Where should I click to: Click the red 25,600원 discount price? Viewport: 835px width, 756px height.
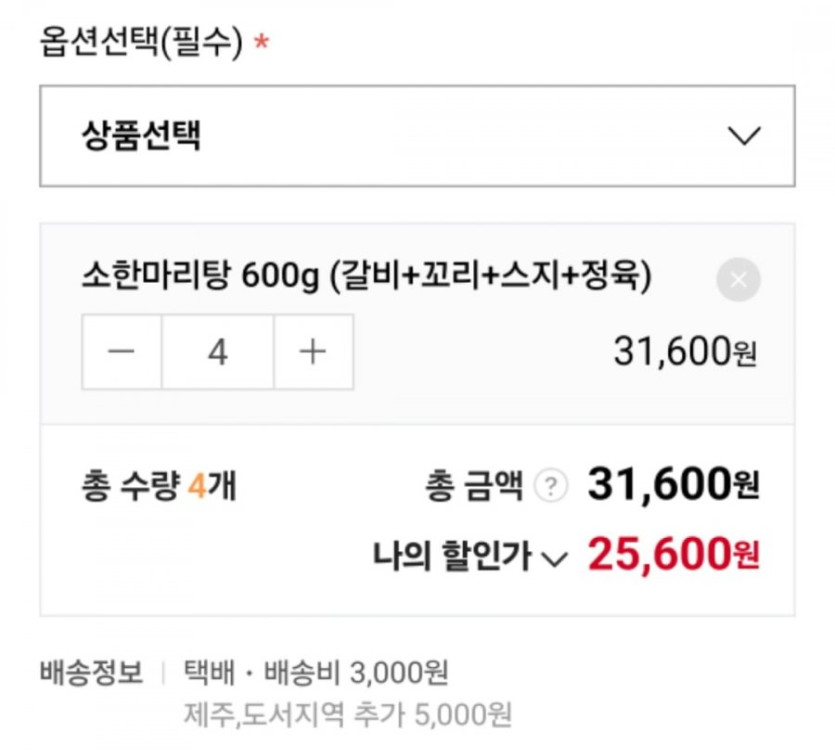pos(673,553)
